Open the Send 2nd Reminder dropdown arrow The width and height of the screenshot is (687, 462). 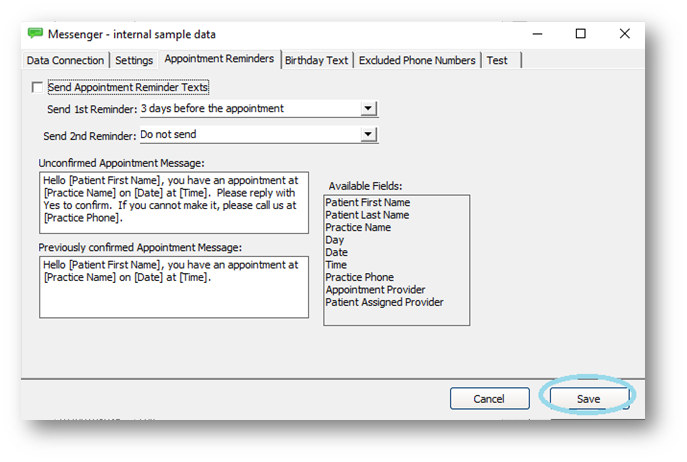[368, 135]
